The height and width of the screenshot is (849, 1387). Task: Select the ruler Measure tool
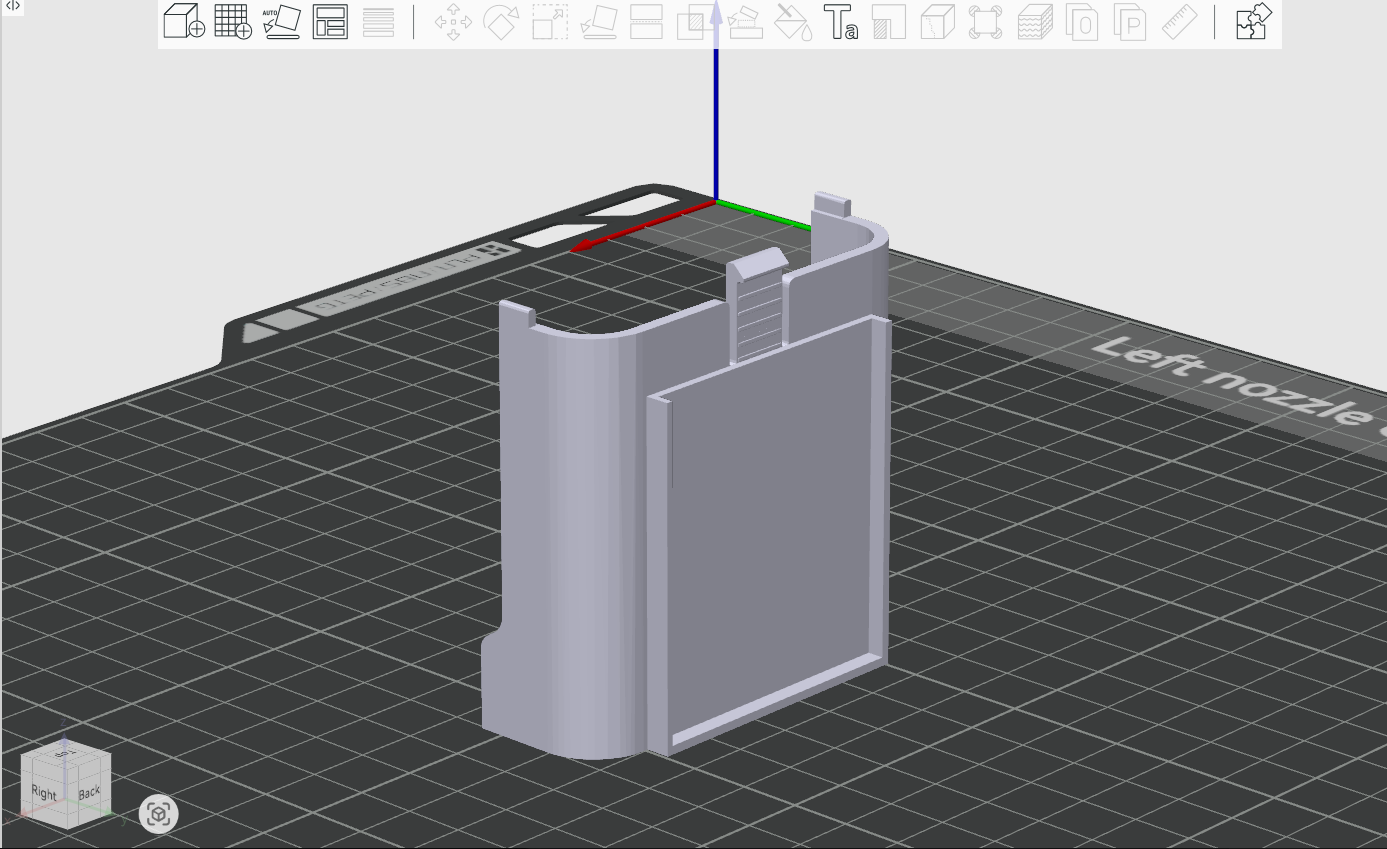(x=1180, y=22)
